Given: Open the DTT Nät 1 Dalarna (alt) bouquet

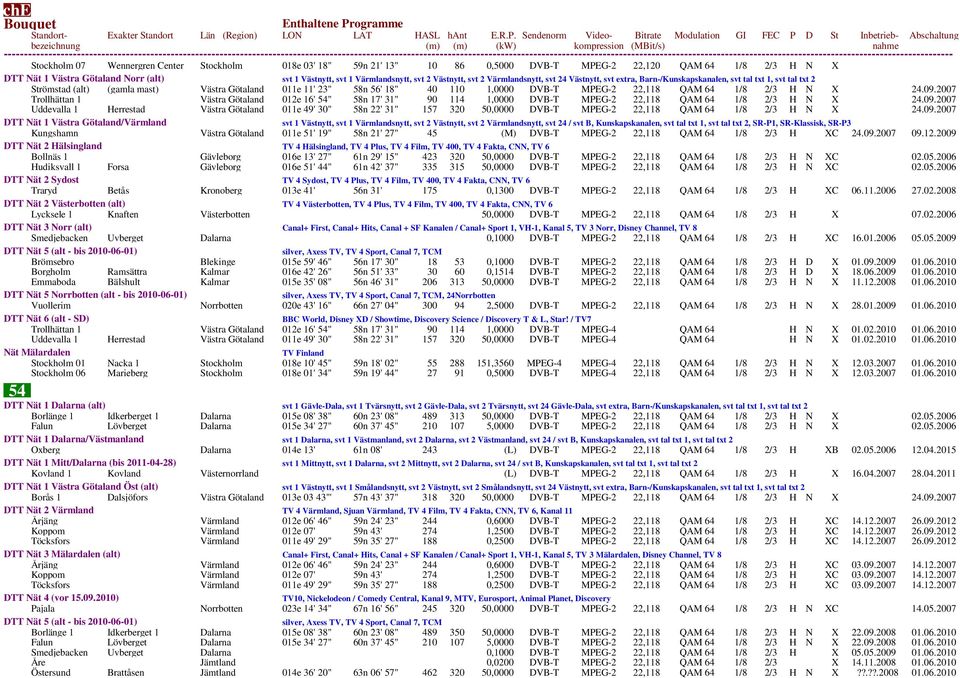Looking at the screenshot, I should click(x=54, y=405).
